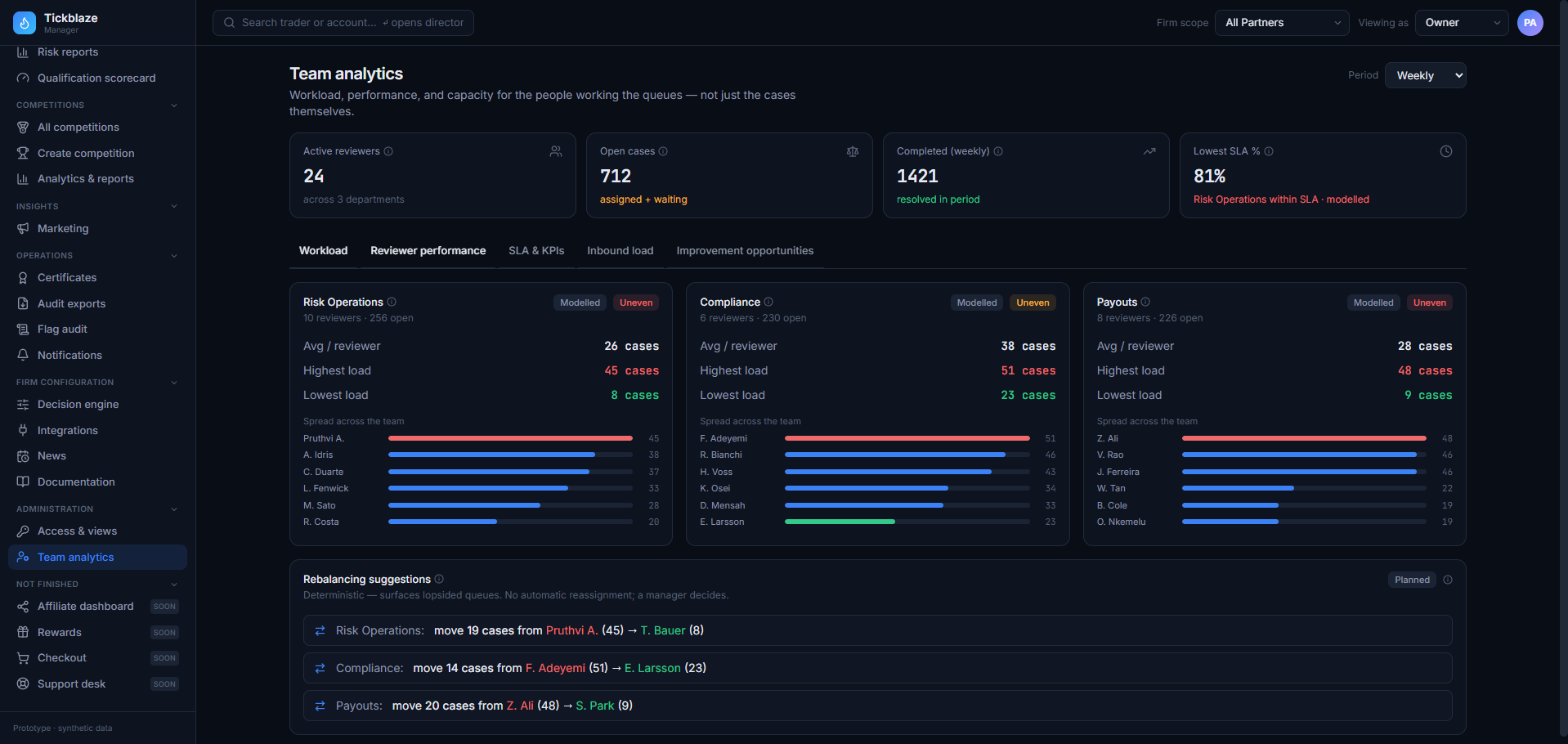Click info icon next to Risk Operations title

[x=392, y=302]
